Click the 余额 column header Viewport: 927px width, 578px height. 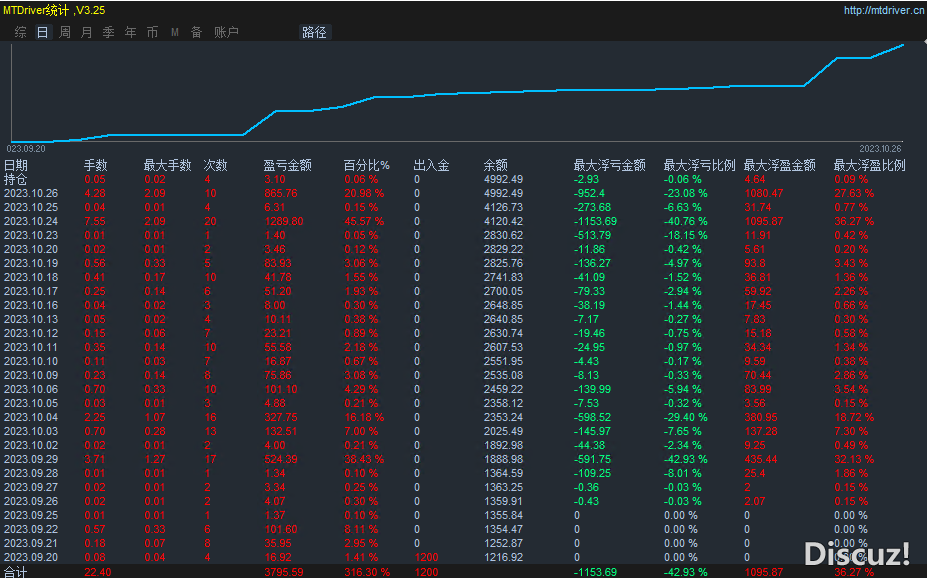[x=495, y=165]
